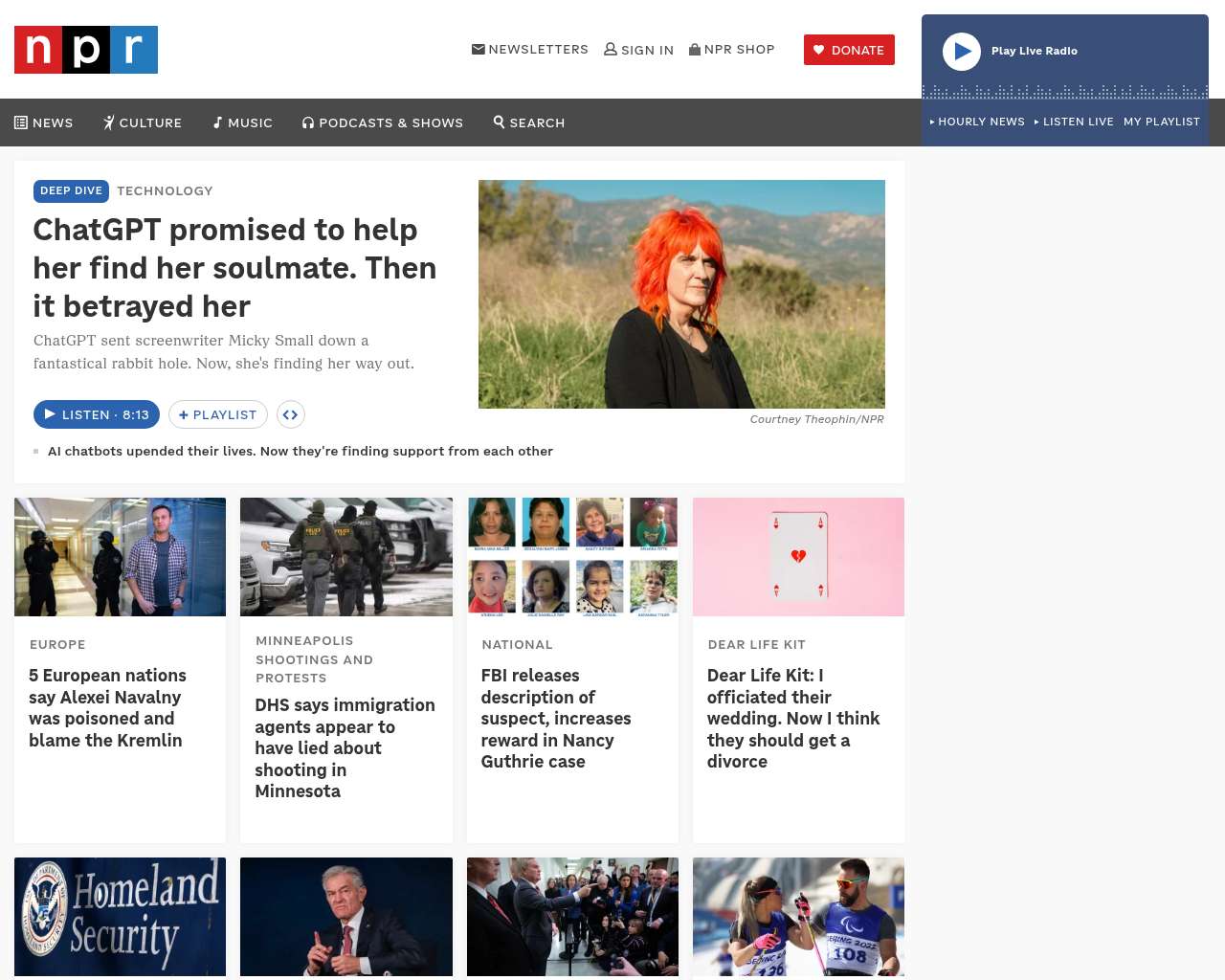Open NPR Shop bag icon link

point(695,49)
